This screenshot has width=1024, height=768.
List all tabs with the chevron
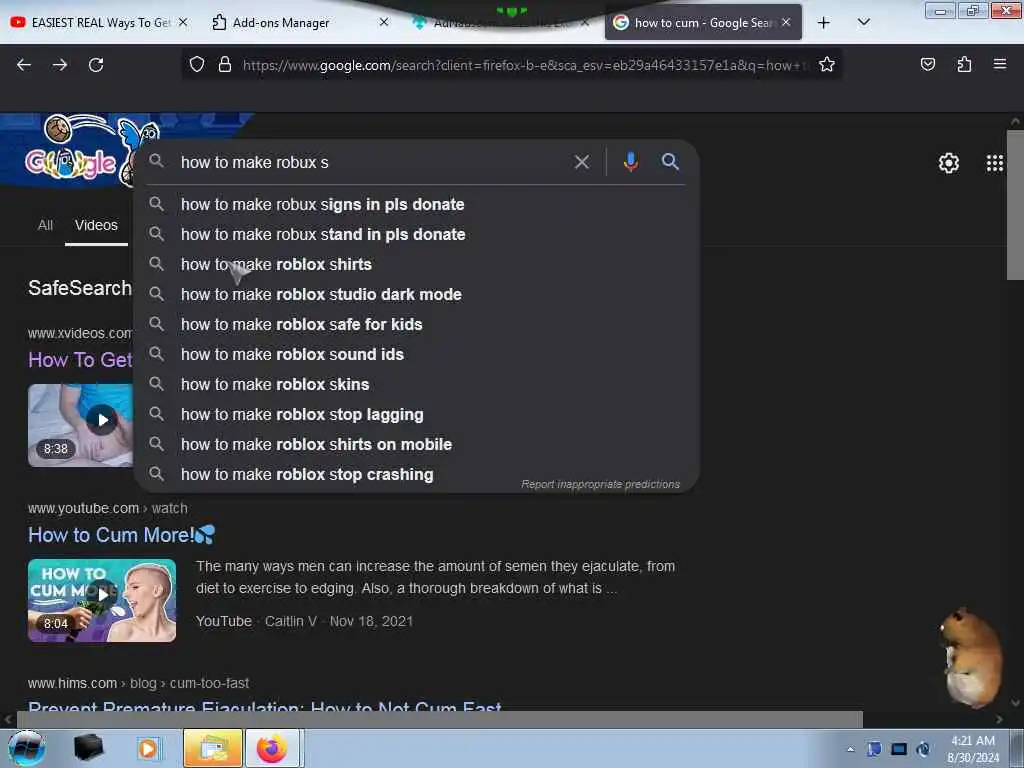(863, 22)
